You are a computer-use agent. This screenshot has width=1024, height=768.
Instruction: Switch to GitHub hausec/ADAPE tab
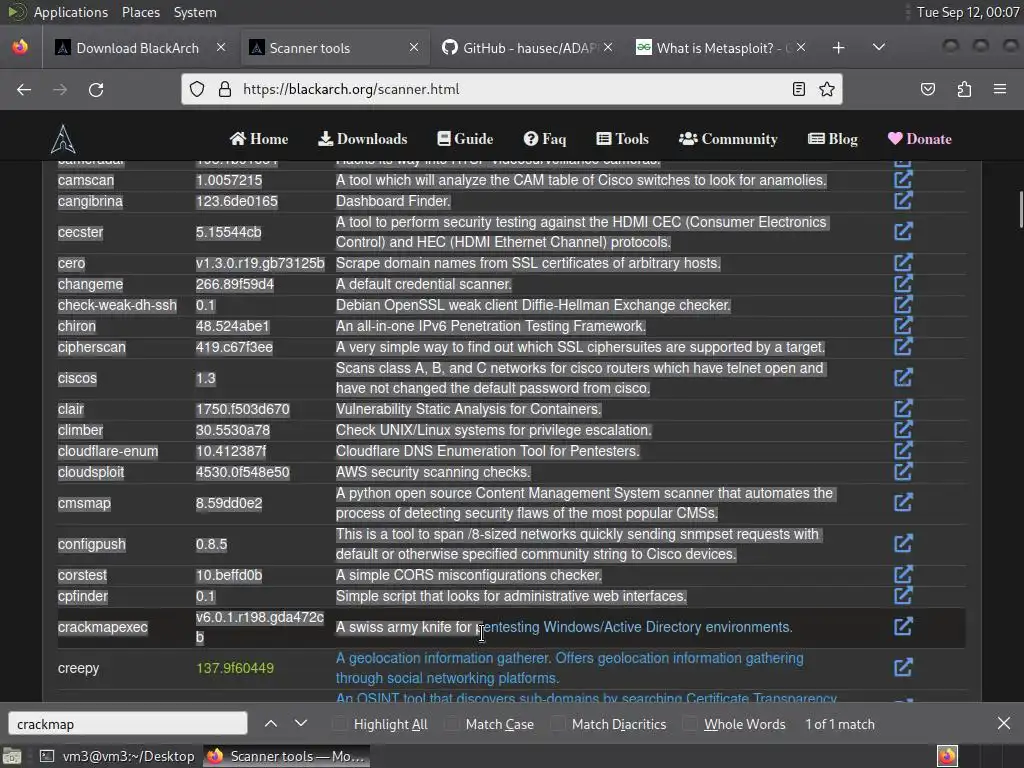[x=528, y=48]
